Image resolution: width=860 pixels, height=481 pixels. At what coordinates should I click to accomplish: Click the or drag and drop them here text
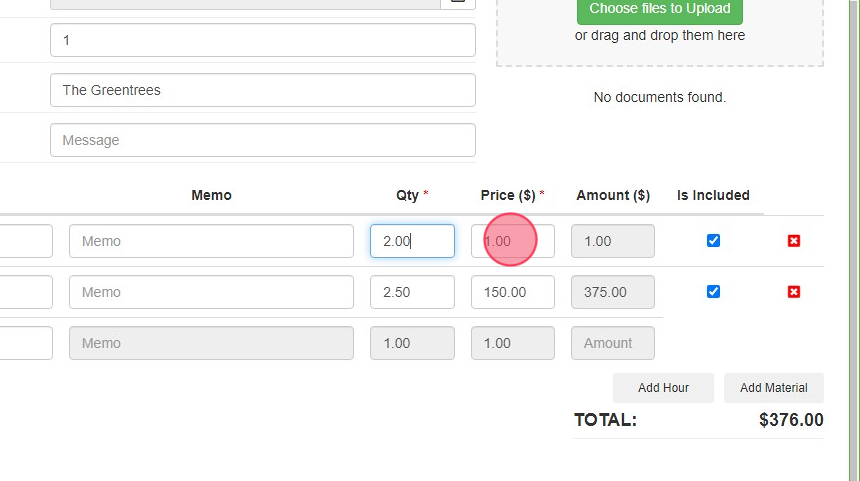point(660,35)
